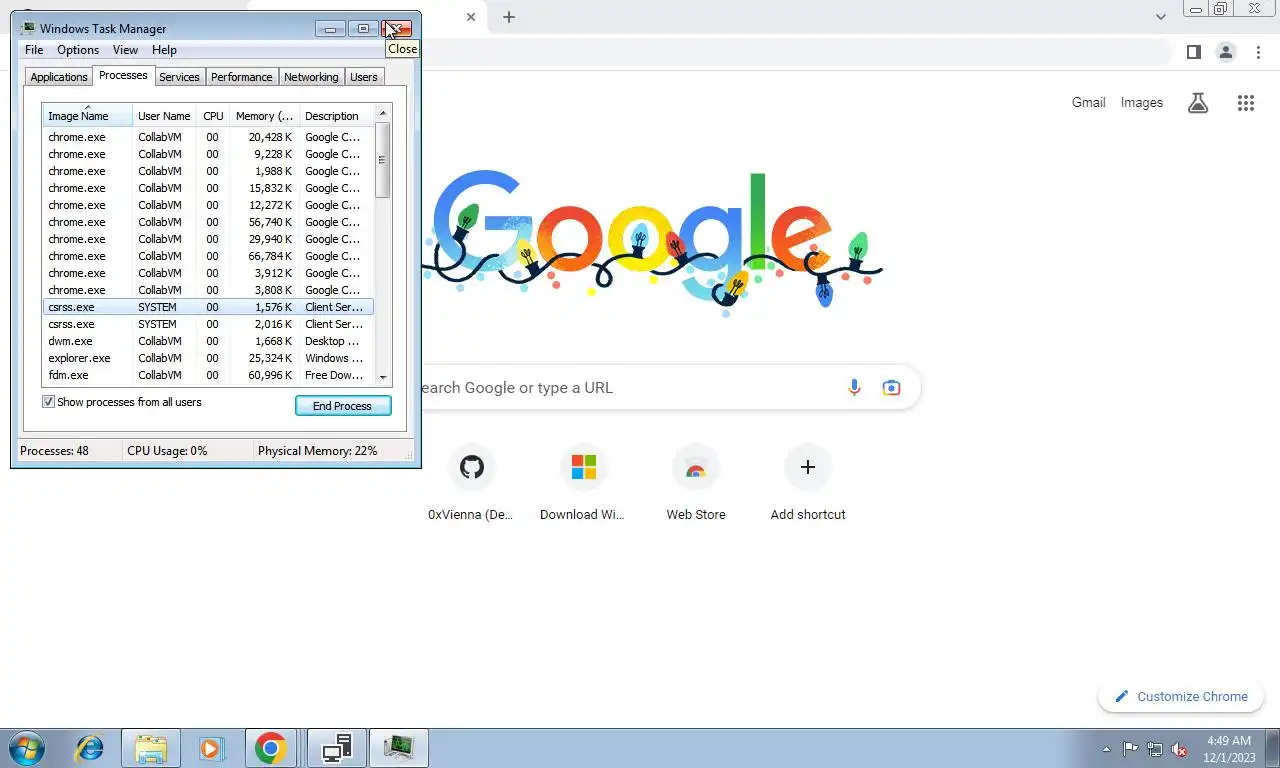Open the Windows Start orb
The height and width of the screenshot is (768, 1280).
pyautogui.click(x=27, y=748)
